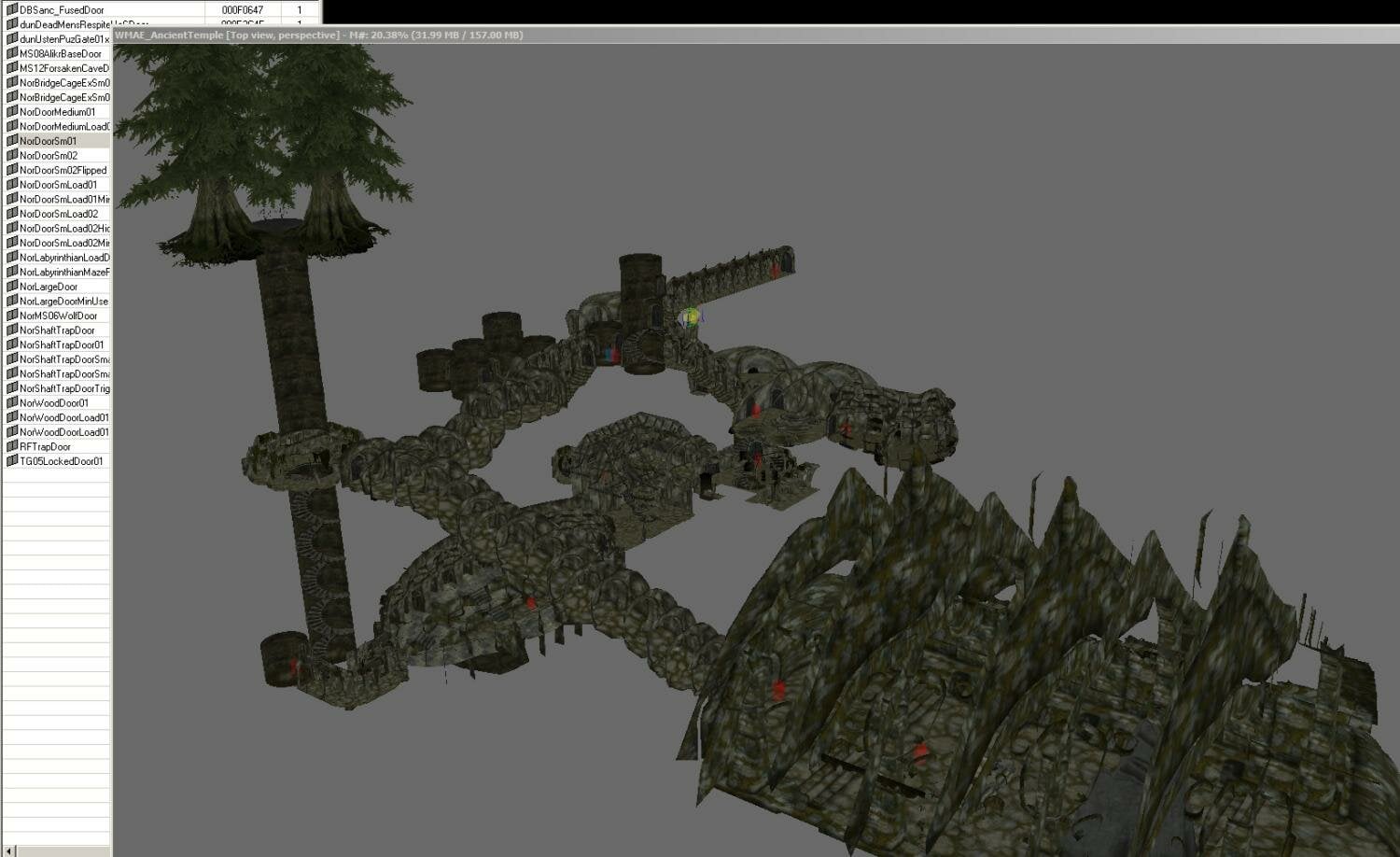Click the object list scrollbar's left arrow
Viewport: 1400px width, 857px height.
tap(10, 851)
